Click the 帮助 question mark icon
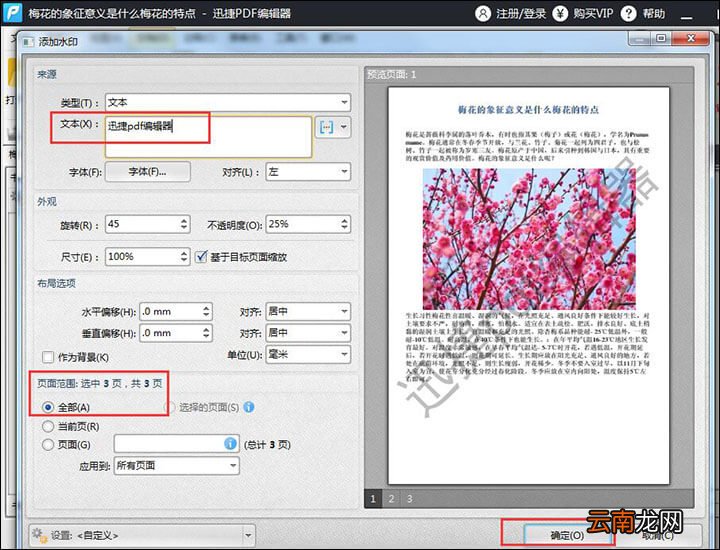 pyautogui.click(x=628, y=13)
